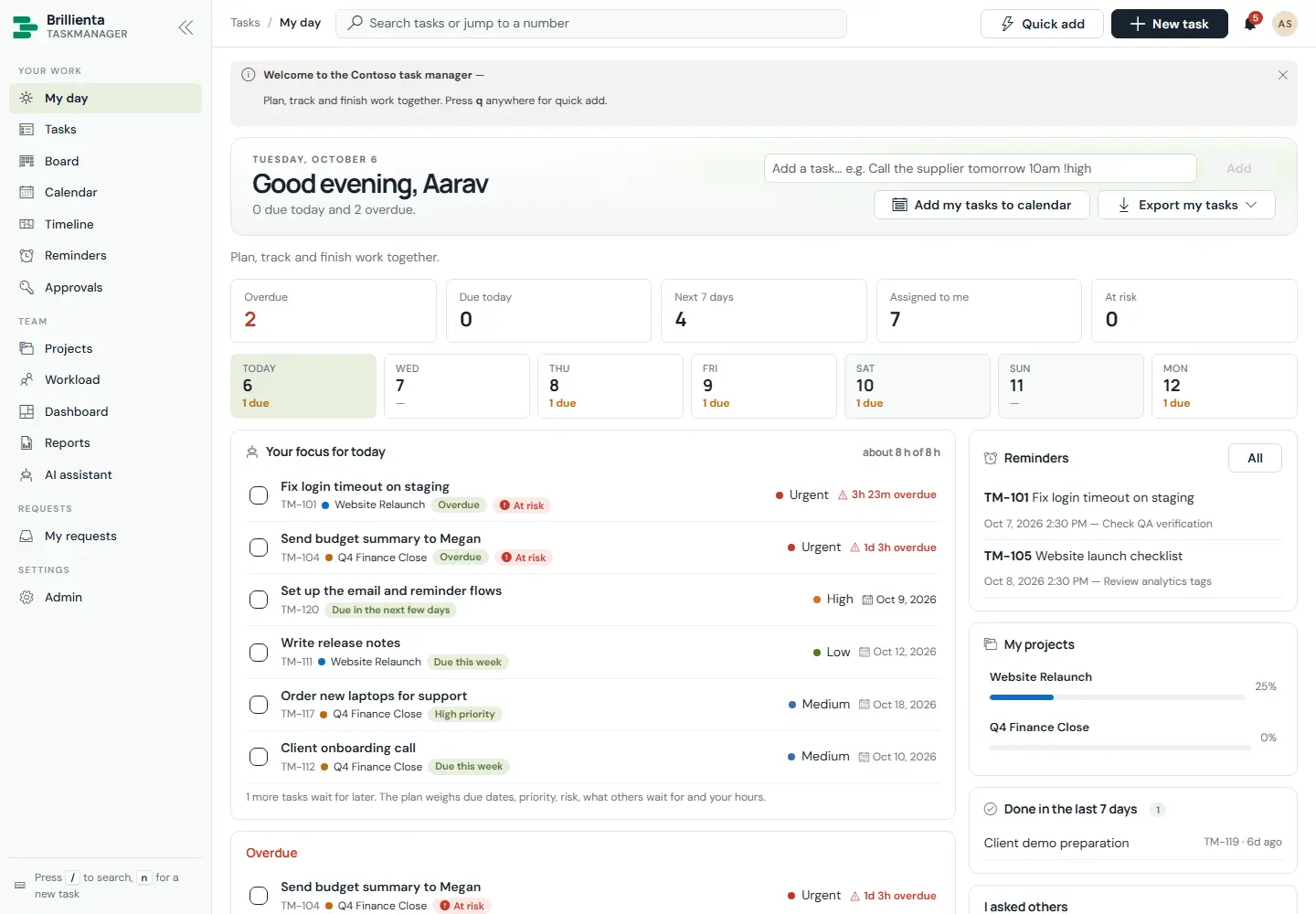Check off Send budget summary in focus list
The image size is (1316, 914).
[259, 547]
